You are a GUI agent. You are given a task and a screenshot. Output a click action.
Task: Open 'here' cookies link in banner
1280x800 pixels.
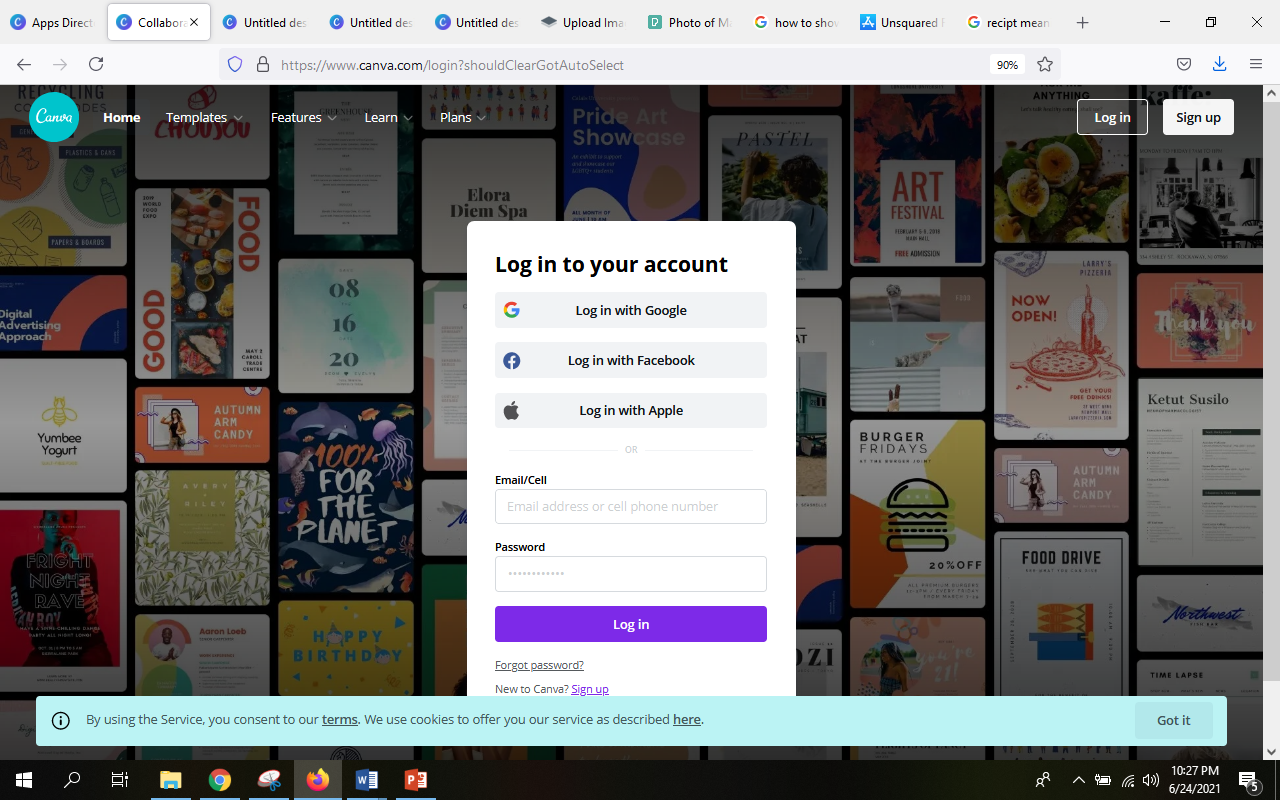687,719
